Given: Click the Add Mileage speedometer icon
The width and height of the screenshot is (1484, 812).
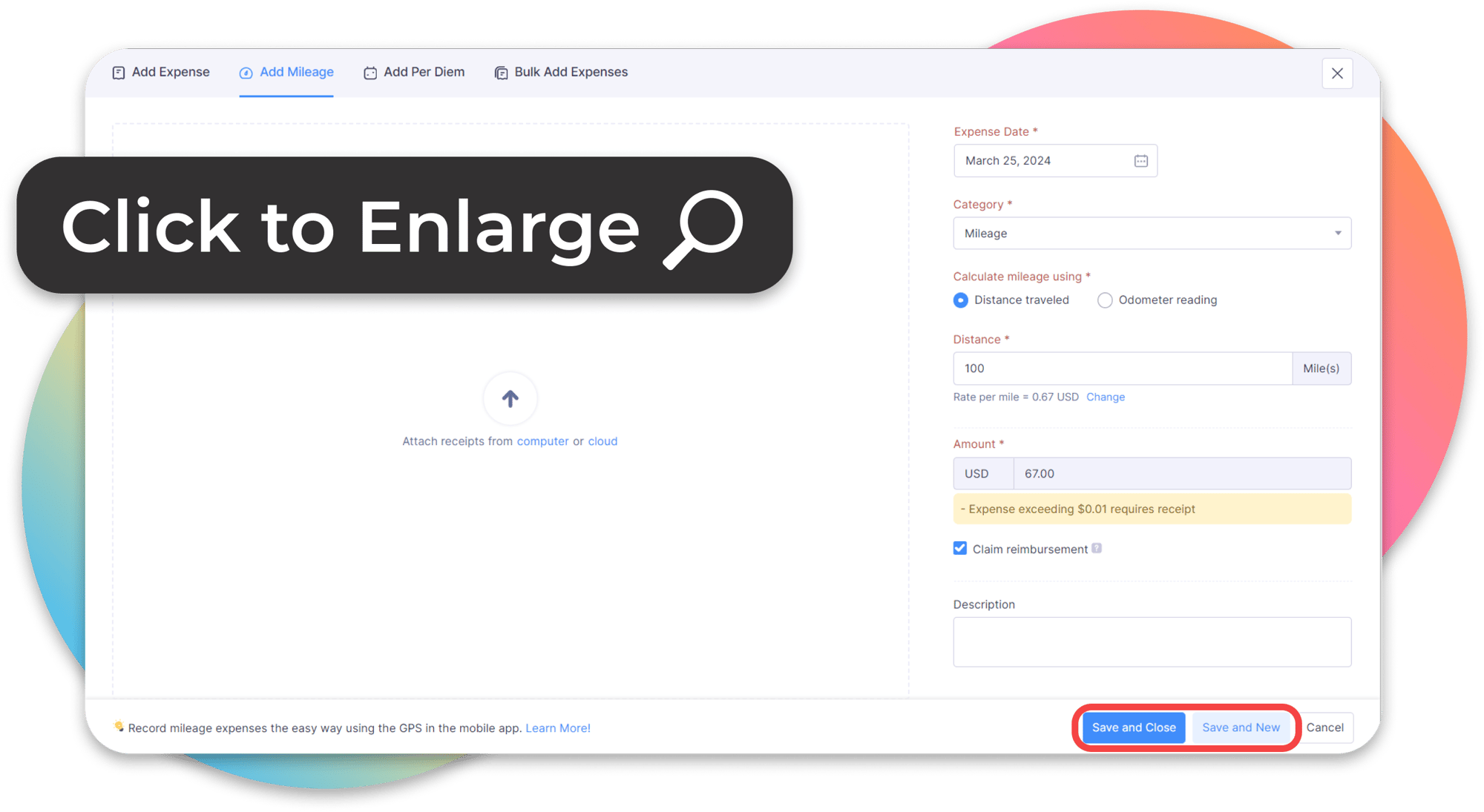Looking at the screenshot, I should click(245, 72).
